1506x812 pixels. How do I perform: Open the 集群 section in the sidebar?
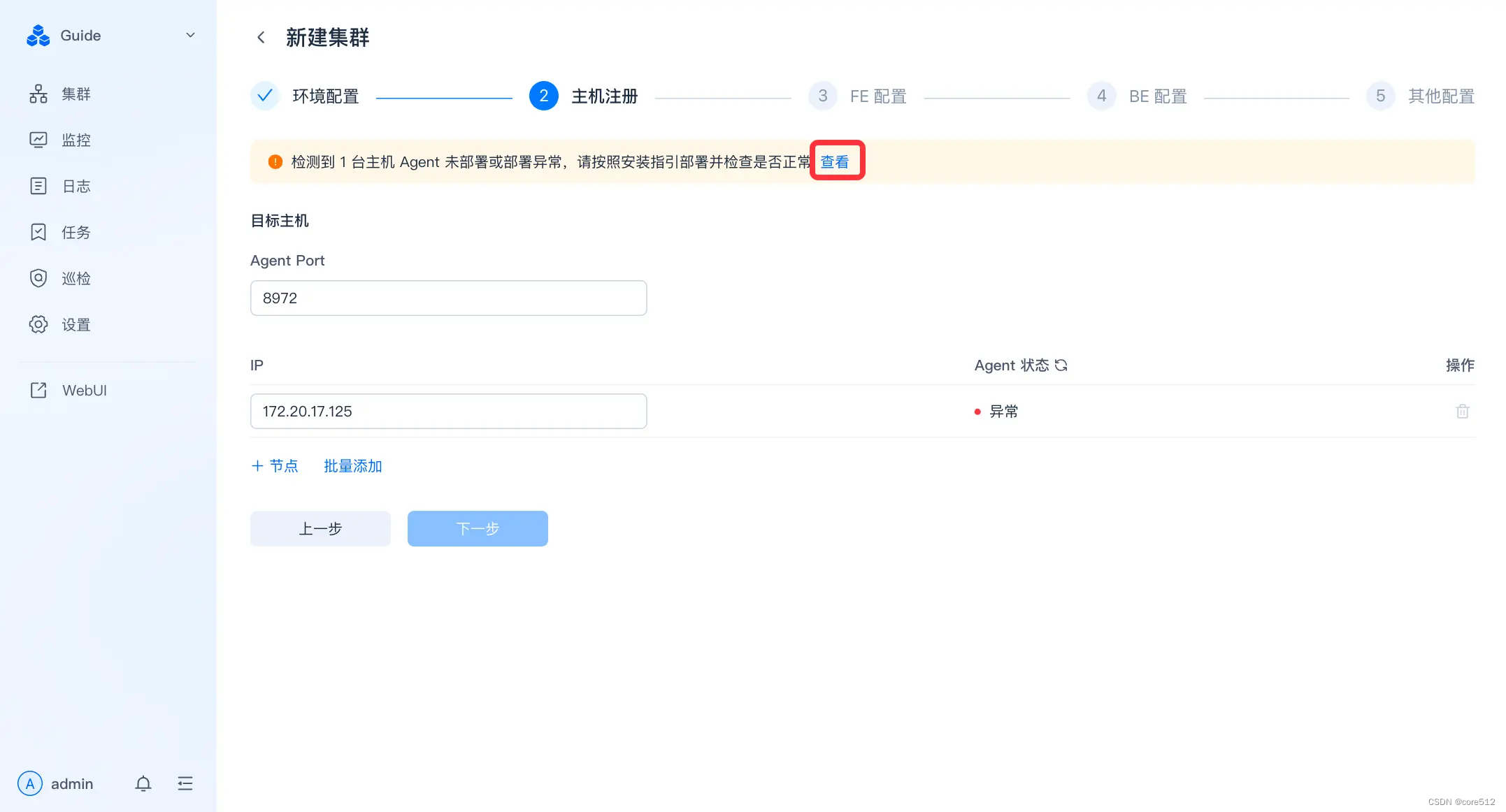click(75, 94)
